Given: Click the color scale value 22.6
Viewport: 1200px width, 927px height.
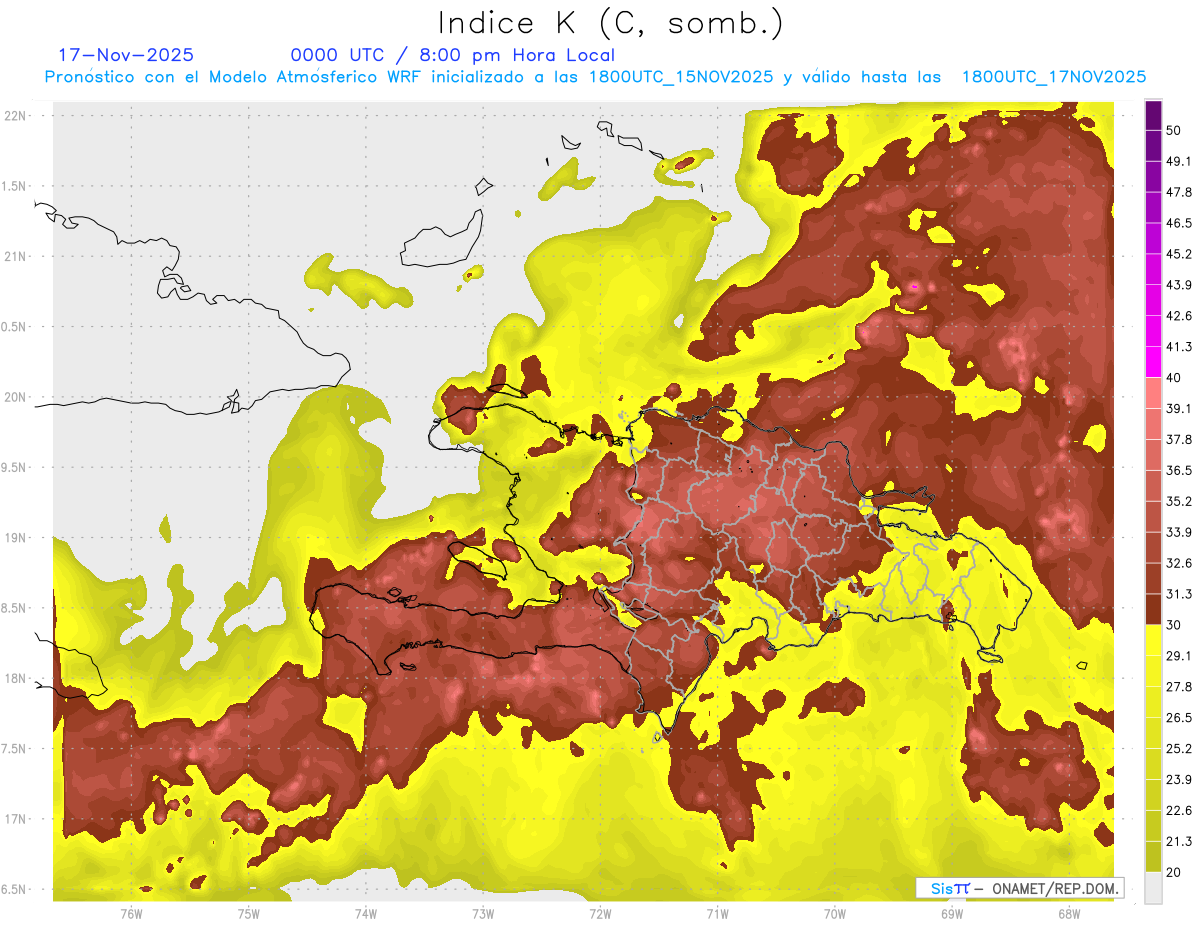Looking at the screenshot, I should tap(1179, 811).
